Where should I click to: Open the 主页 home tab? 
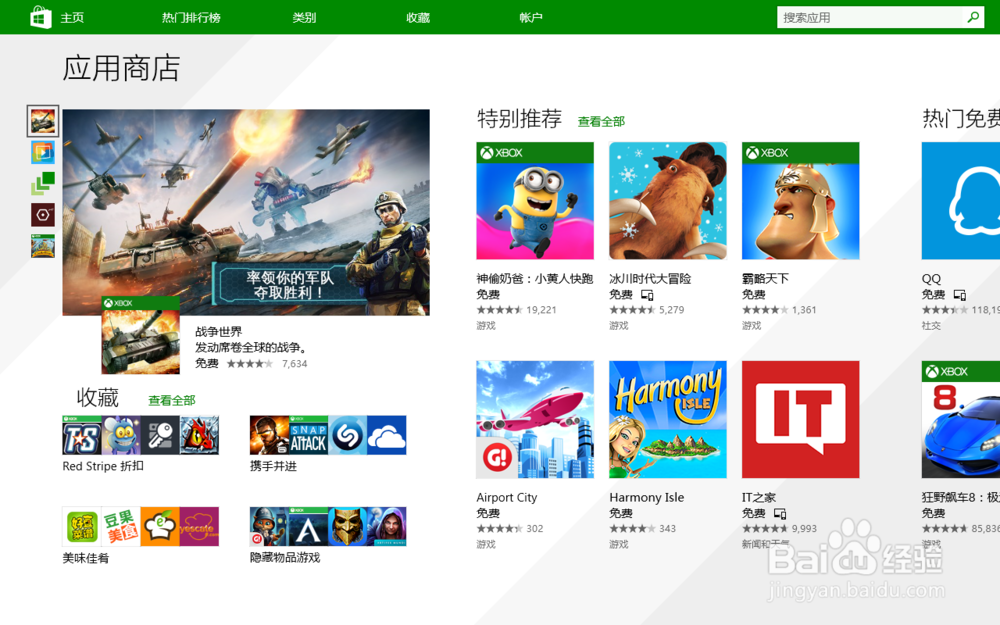(x=72, y=18)
